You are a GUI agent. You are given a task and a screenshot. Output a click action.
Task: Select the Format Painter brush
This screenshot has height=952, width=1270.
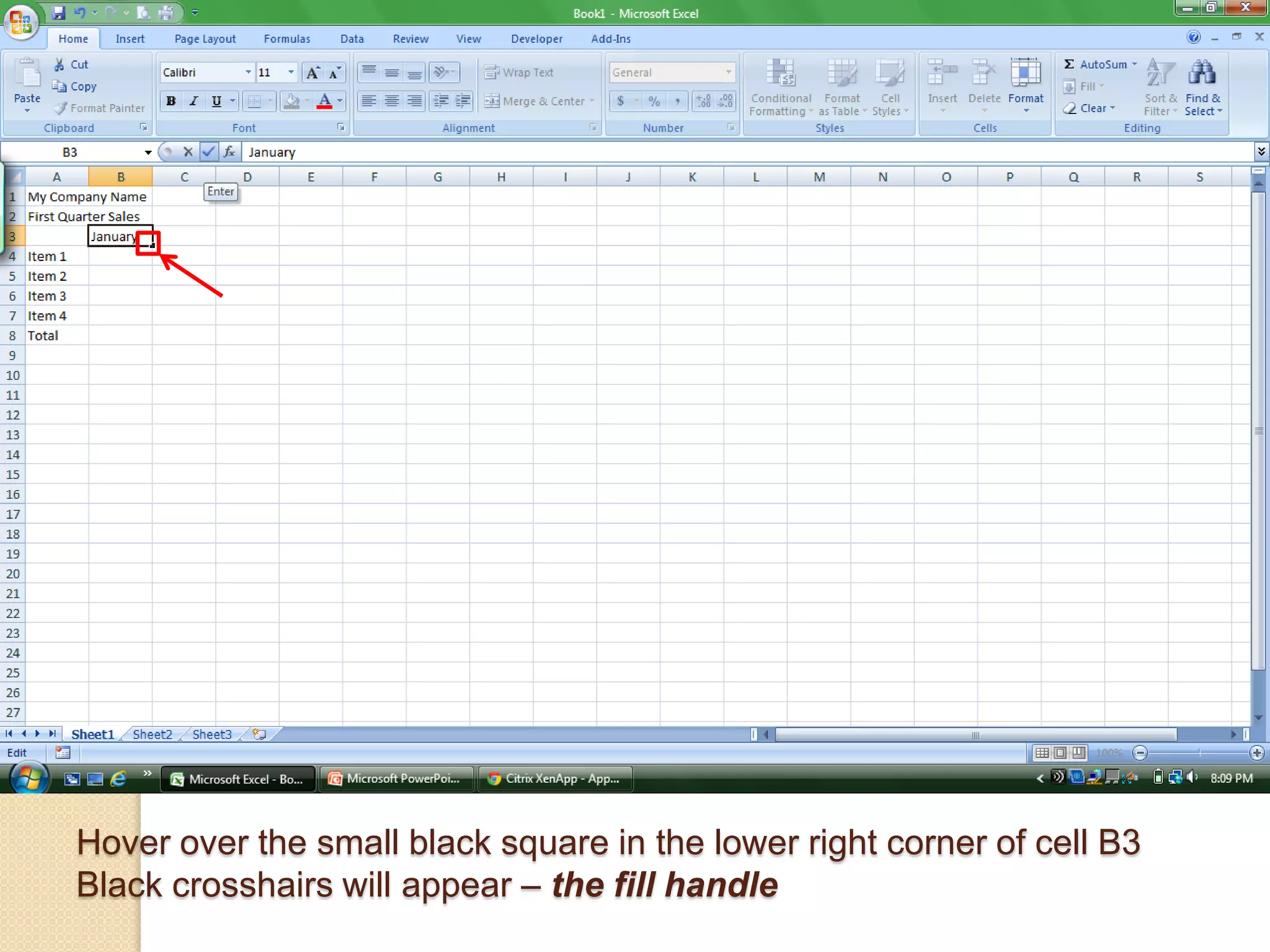point(60,108)
